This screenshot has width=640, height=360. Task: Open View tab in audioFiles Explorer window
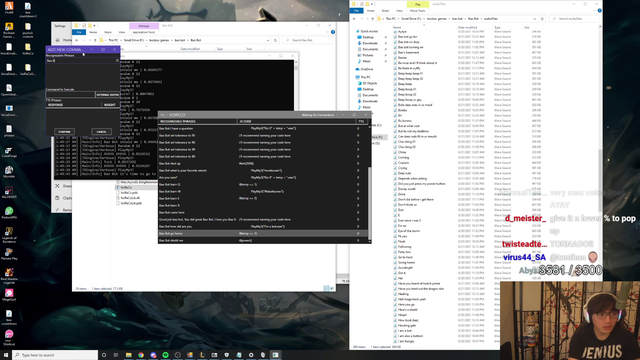(399, 11)
